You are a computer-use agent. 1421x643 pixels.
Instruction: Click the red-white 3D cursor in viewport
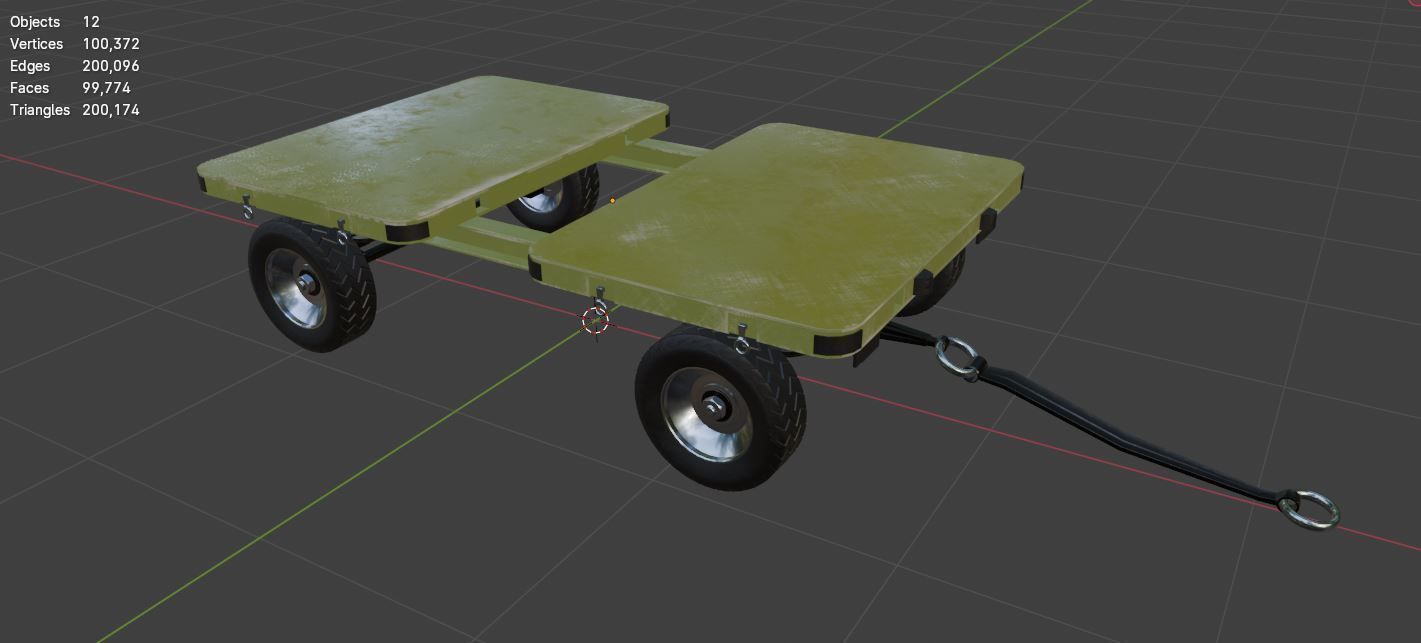[596, 320]
